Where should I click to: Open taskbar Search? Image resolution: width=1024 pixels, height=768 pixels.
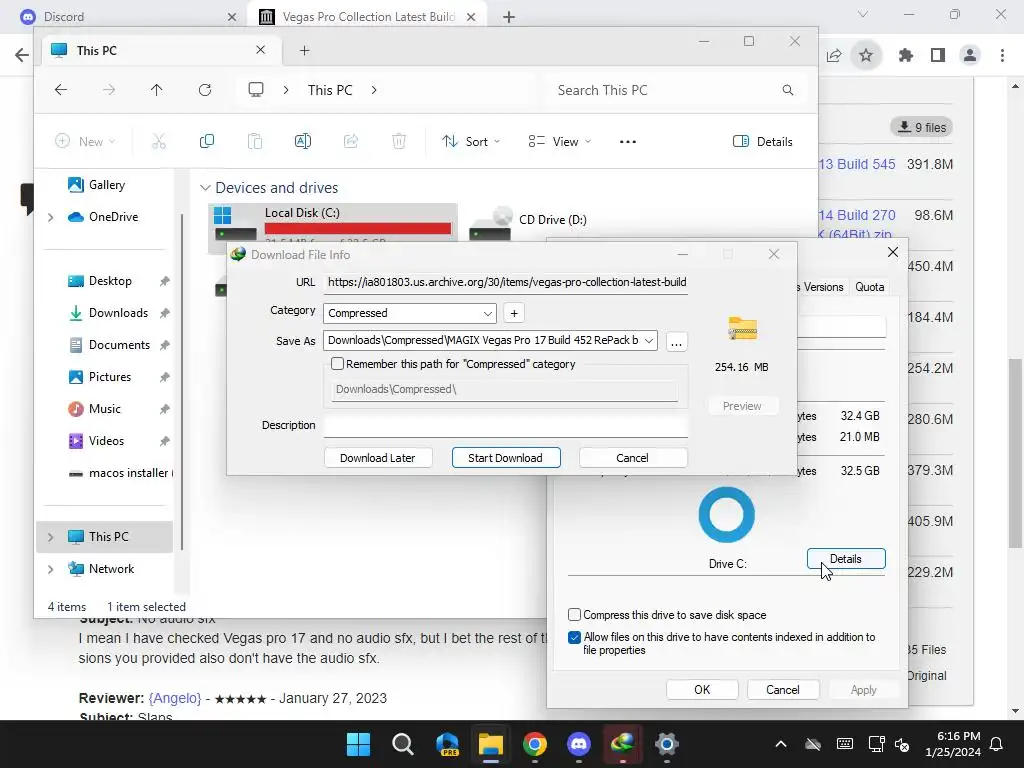point(403,744)
